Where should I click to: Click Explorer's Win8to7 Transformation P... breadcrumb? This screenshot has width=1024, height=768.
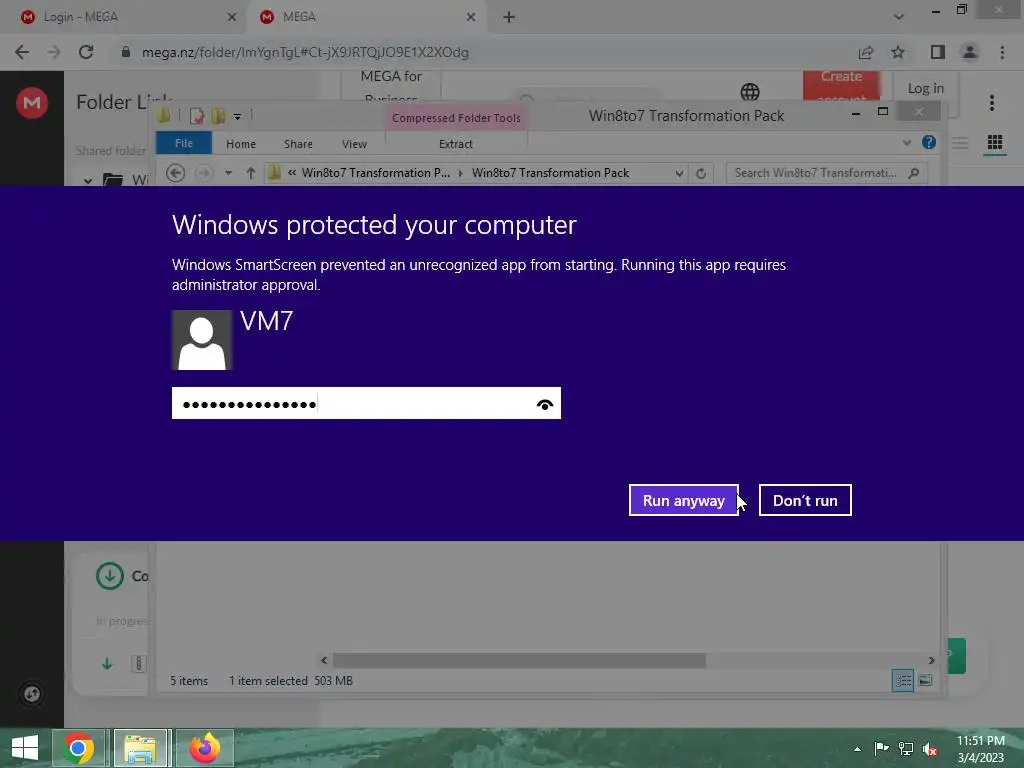point(376,173)
